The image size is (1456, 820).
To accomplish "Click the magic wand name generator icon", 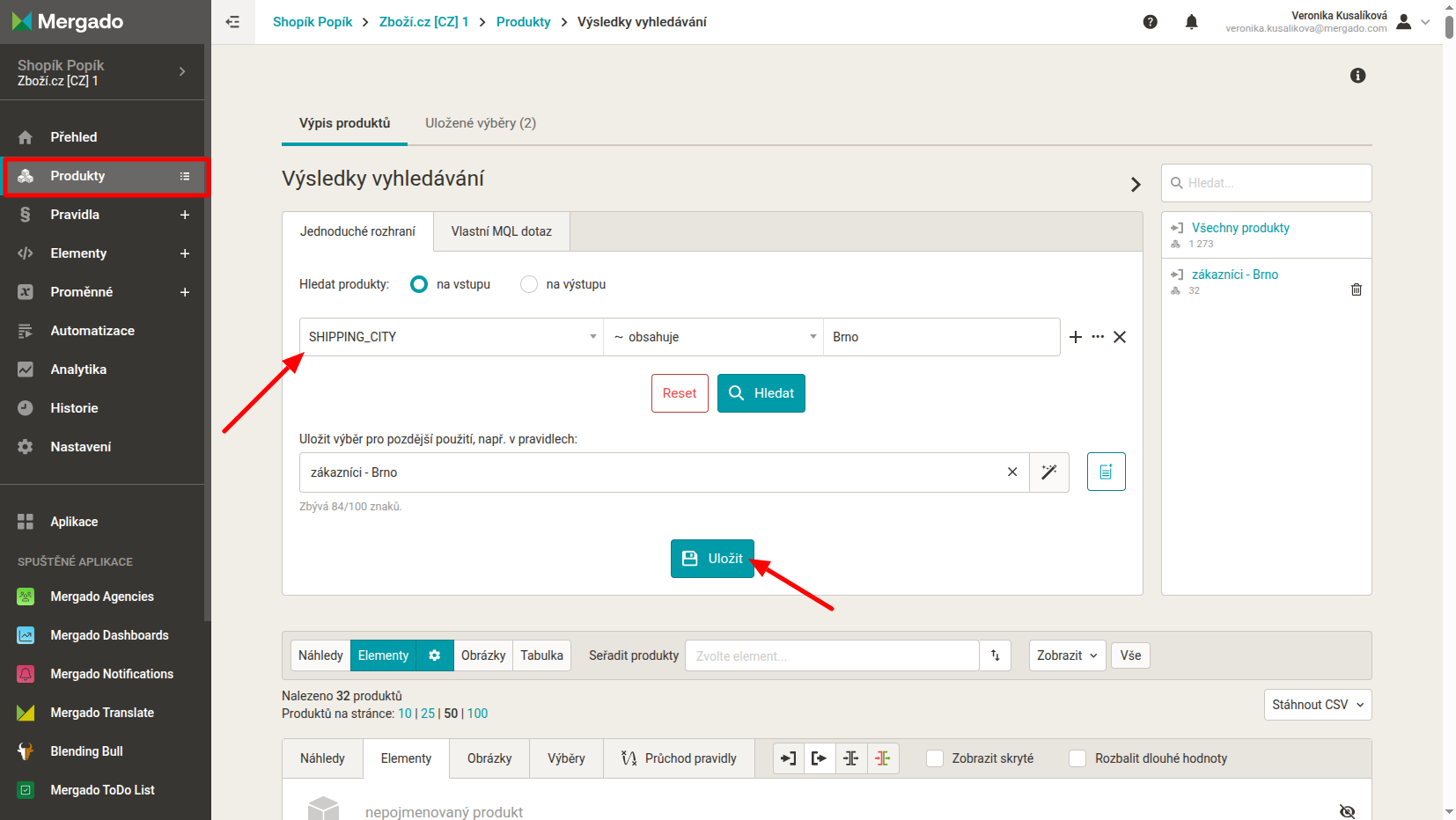I will 1049,472.
